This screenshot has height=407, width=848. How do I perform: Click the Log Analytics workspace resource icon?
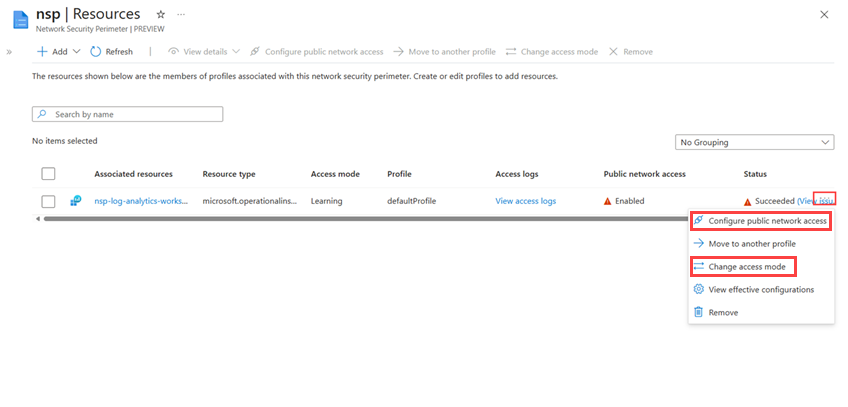tap(75, 201)
